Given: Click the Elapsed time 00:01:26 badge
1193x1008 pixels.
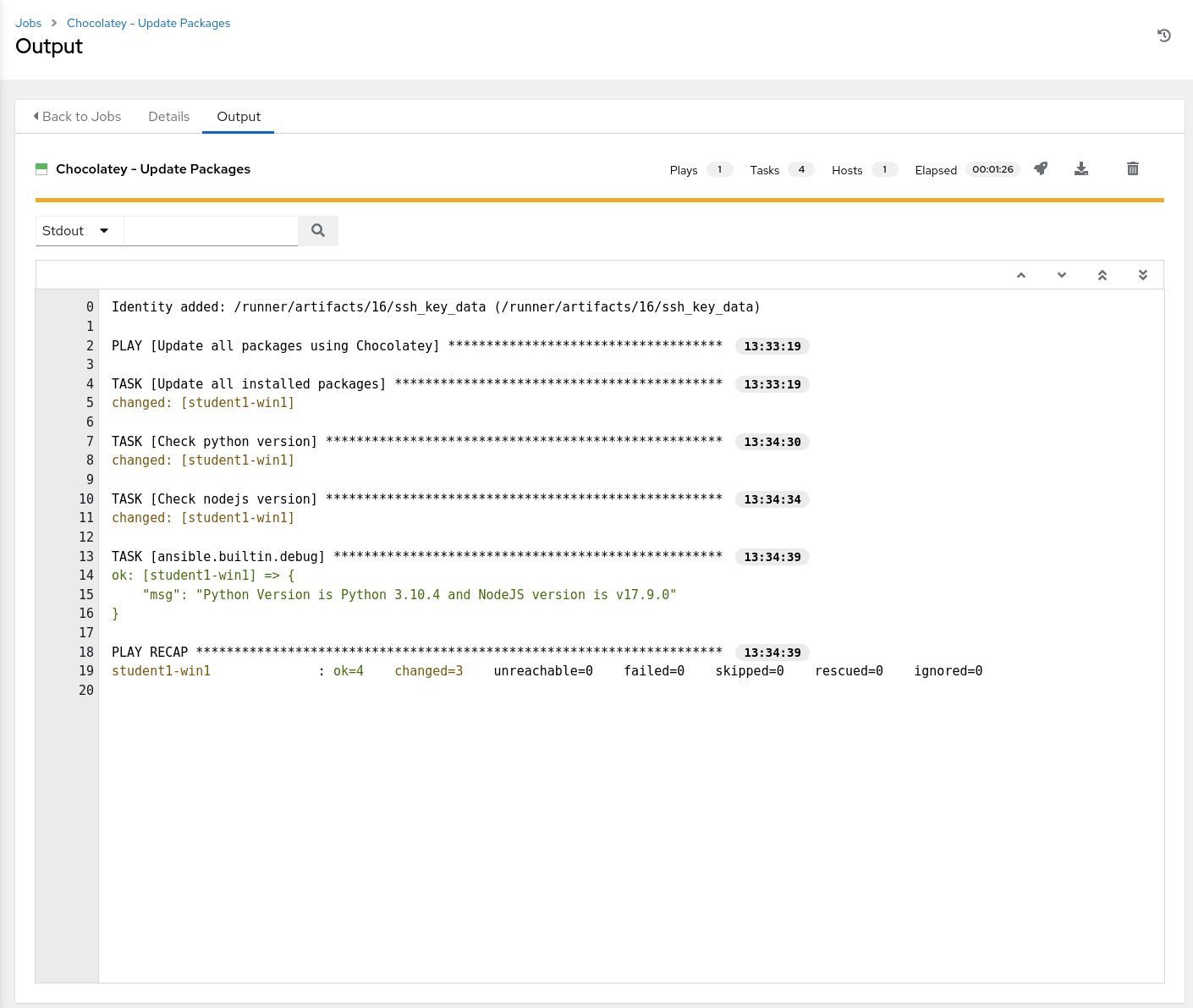Looking at the screenshot, I should pos(992,169).
